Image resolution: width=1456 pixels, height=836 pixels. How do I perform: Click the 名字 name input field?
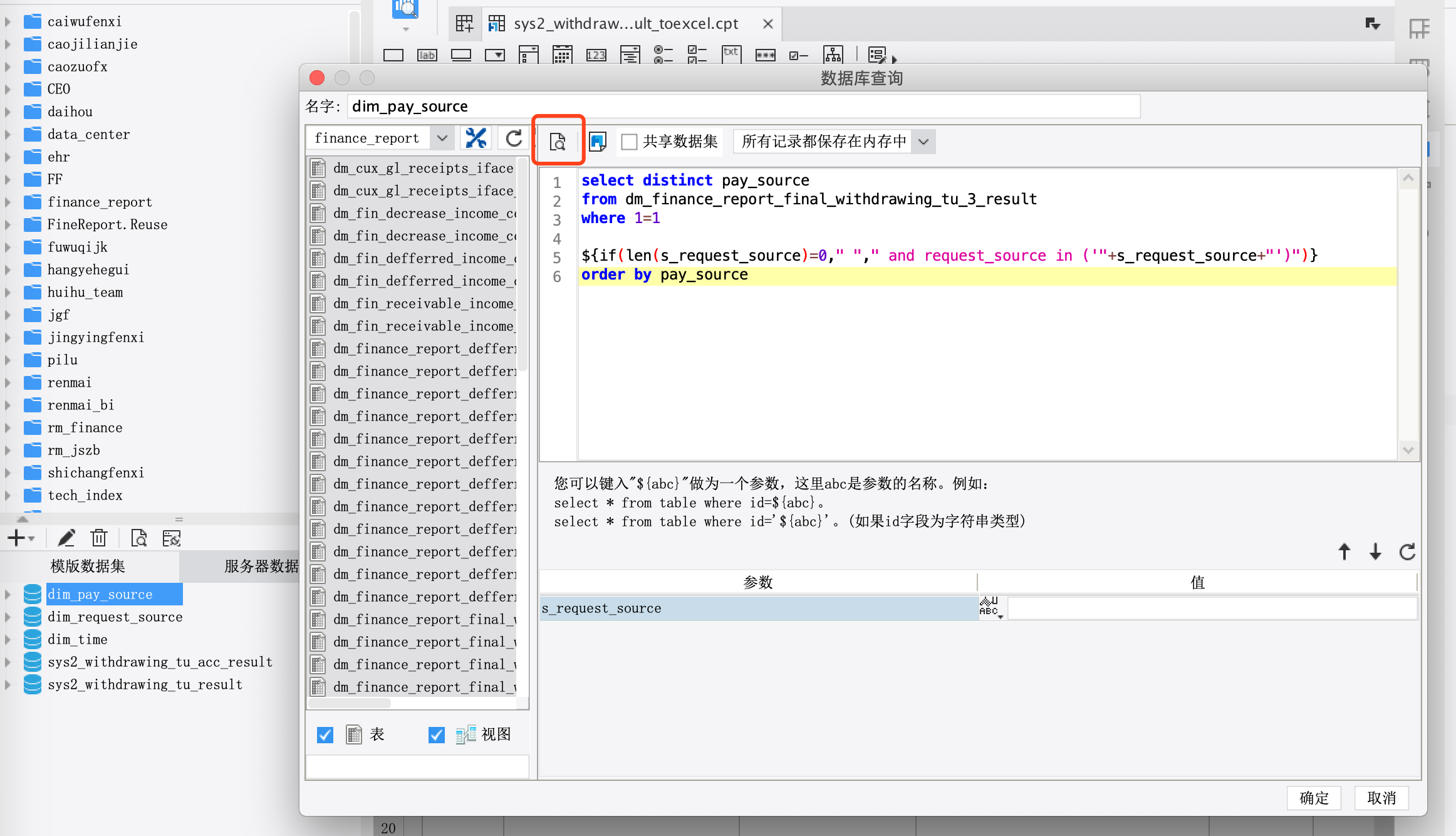743,106
